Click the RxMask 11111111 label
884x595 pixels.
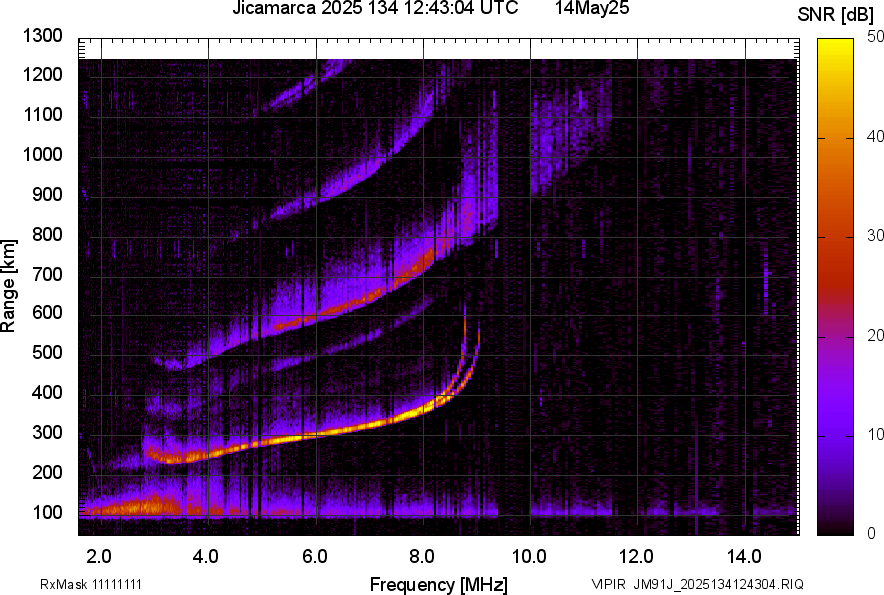(x=91, y=584)
